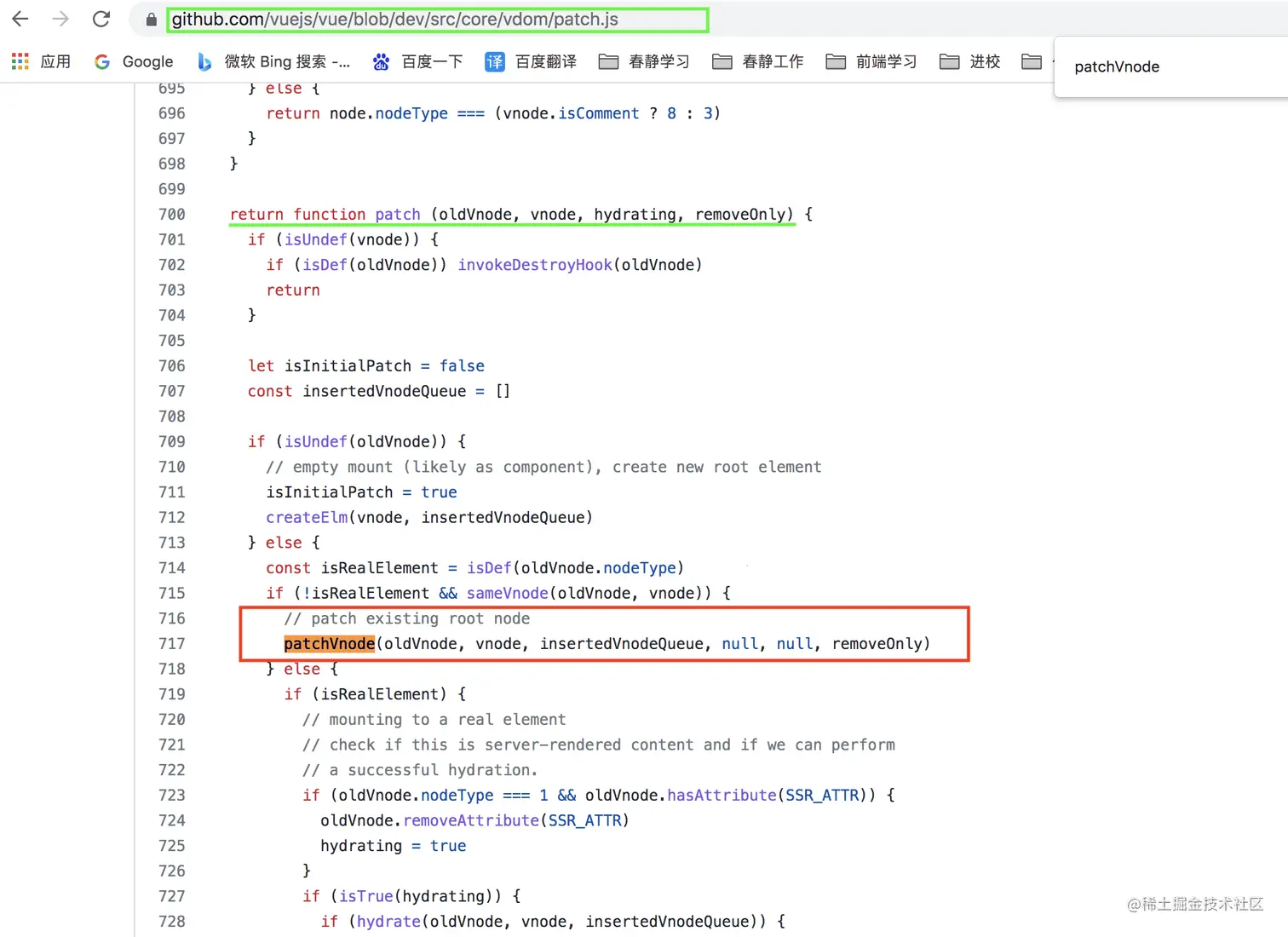The height and width of the screenshot is (937, 1288).
Task: Expand the 前端学习 bookmark folder
Action: pos(871,61)
